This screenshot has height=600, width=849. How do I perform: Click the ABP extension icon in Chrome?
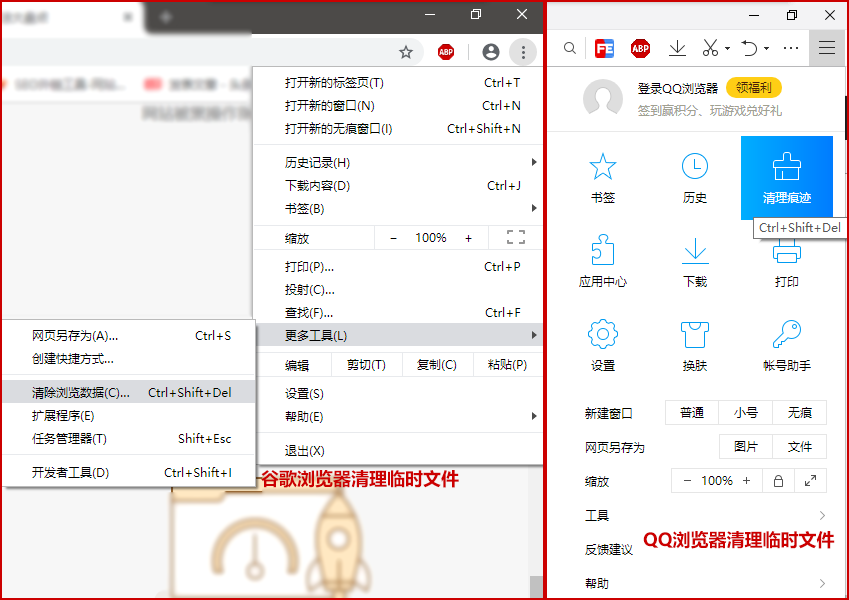click(446, 52)
